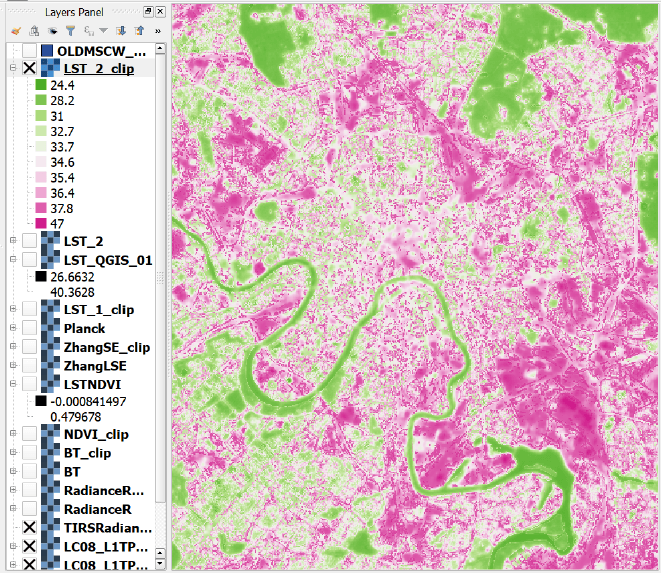This screenshot has height=573, width=661.
Task: Open the layer styling dock brush icon
Action: [x=16, y=31]
